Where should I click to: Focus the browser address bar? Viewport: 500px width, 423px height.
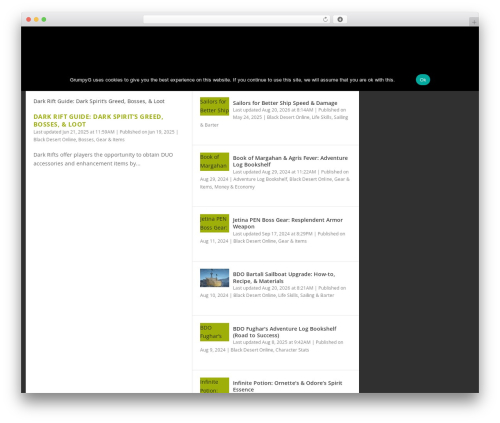[237, 19]
